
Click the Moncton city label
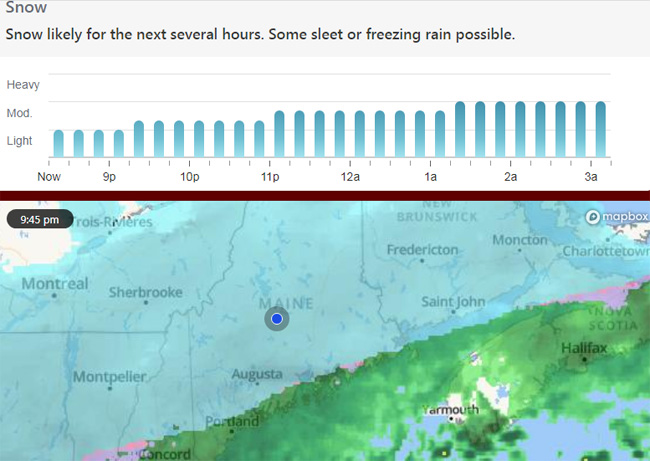click(x=520, y=240)
